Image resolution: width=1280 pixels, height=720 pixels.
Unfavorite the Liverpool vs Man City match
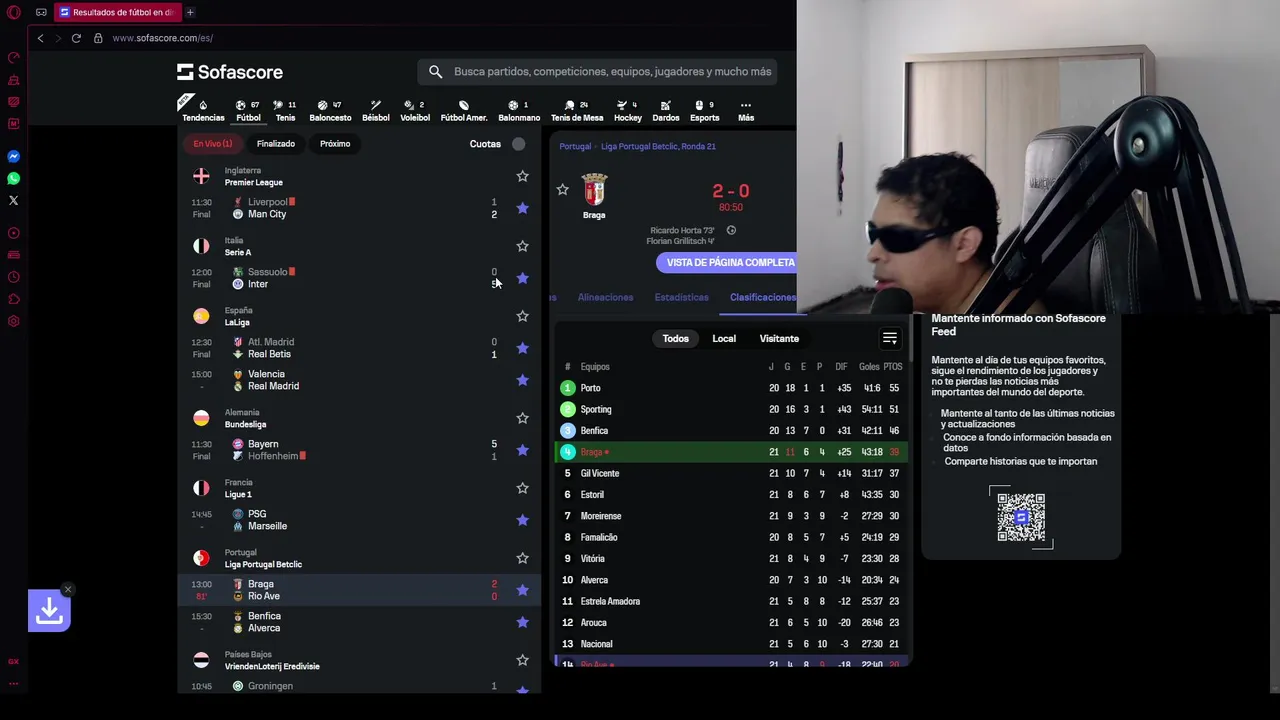pos(522,208)
